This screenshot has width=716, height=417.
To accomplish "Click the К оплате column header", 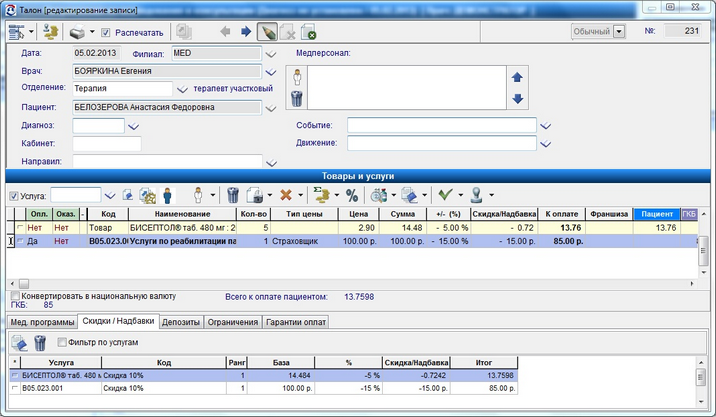I will point(562,214).
